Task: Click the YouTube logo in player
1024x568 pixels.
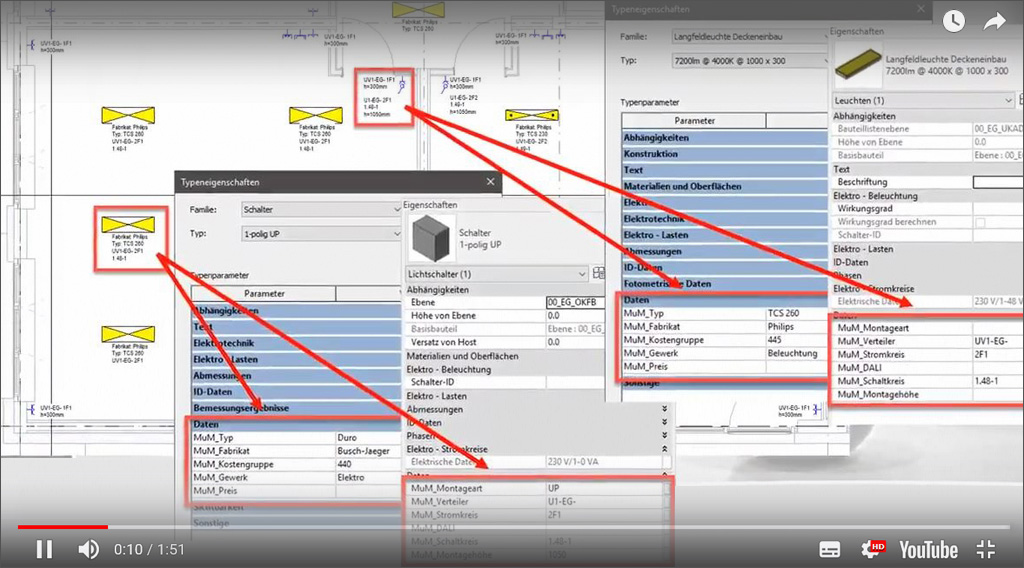Action: 927,549
